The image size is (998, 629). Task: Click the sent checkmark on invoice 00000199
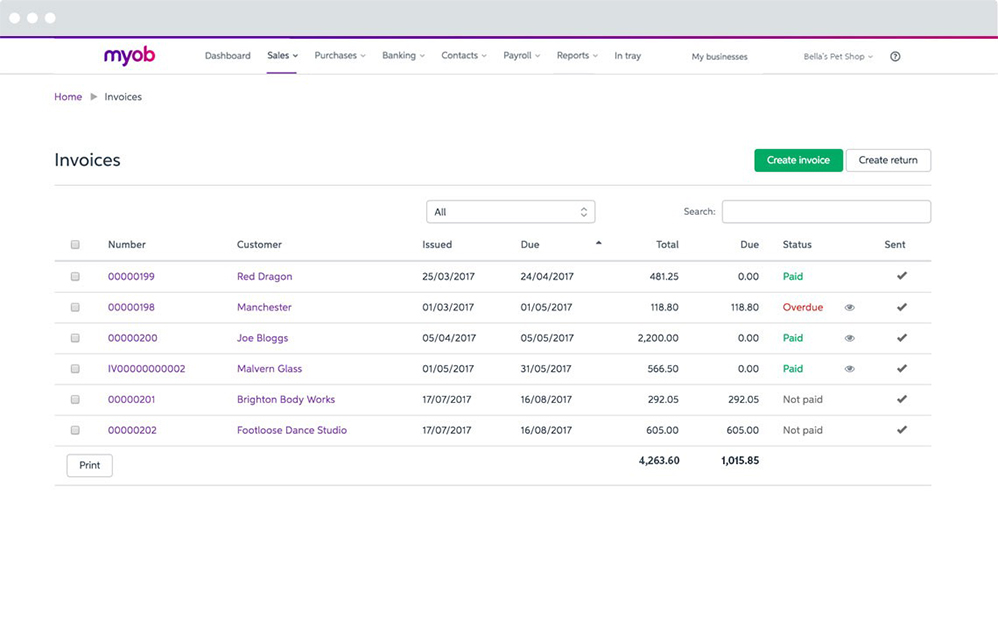pos(902,276)
